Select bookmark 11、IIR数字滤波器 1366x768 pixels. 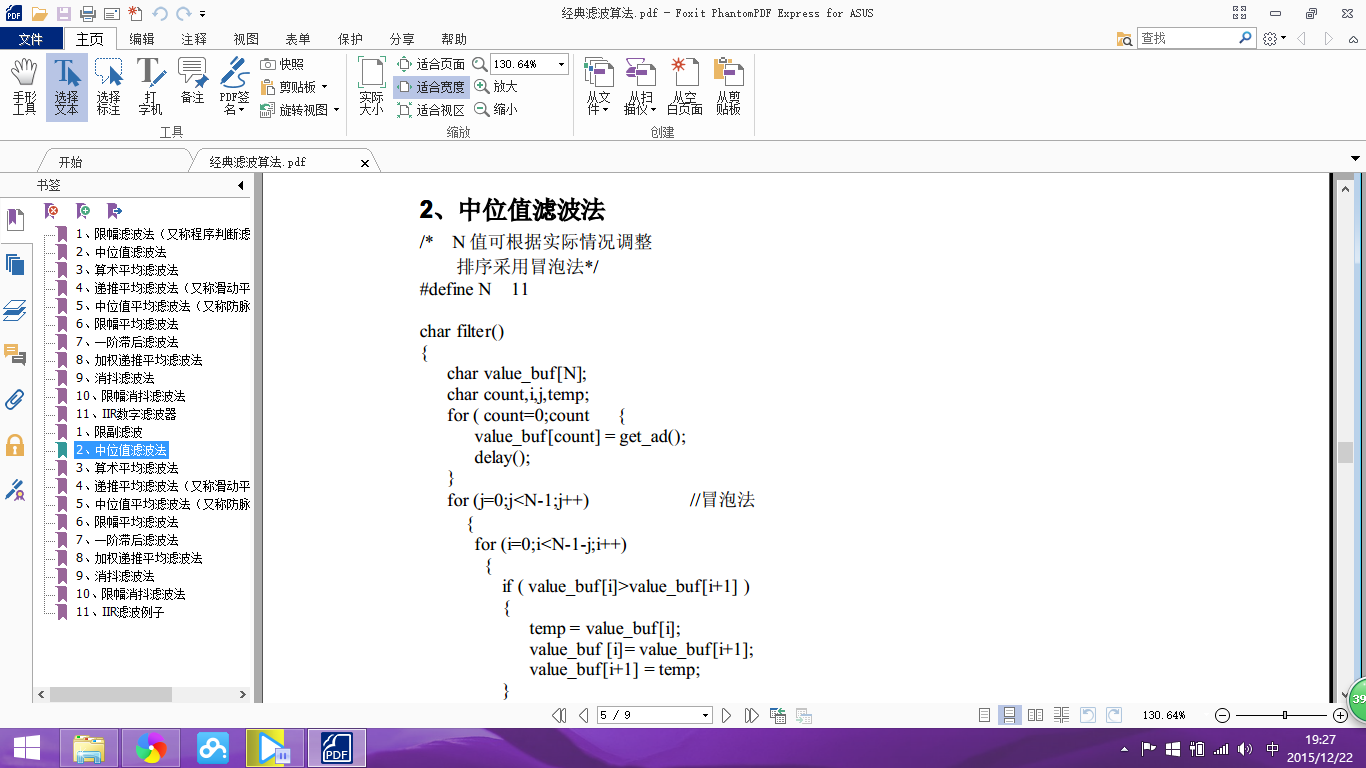pos(126,414)
